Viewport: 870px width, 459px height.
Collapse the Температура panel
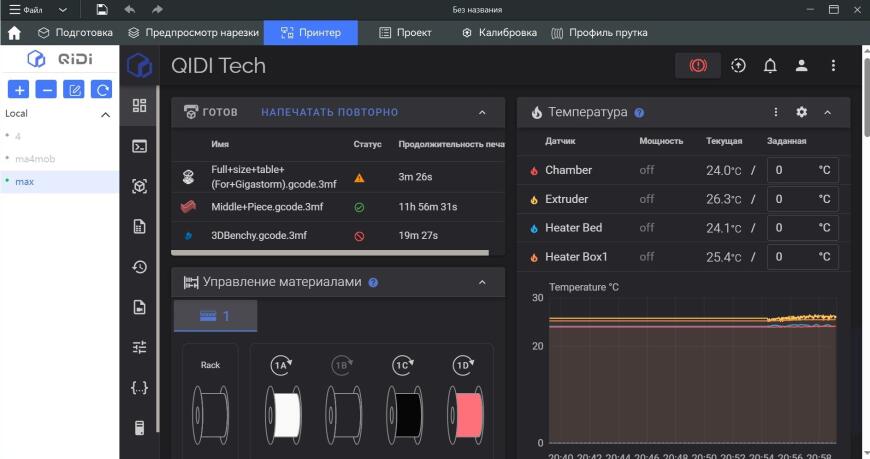tap(827, 112)
